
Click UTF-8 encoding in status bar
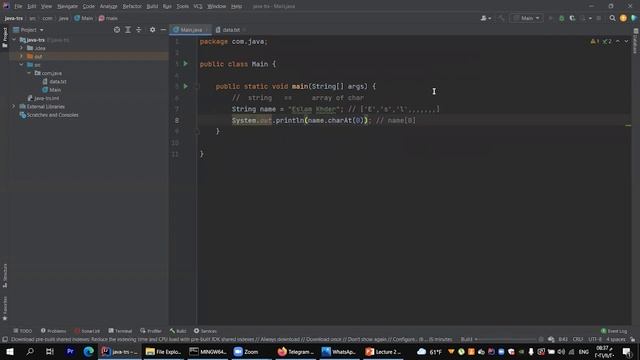595,339
